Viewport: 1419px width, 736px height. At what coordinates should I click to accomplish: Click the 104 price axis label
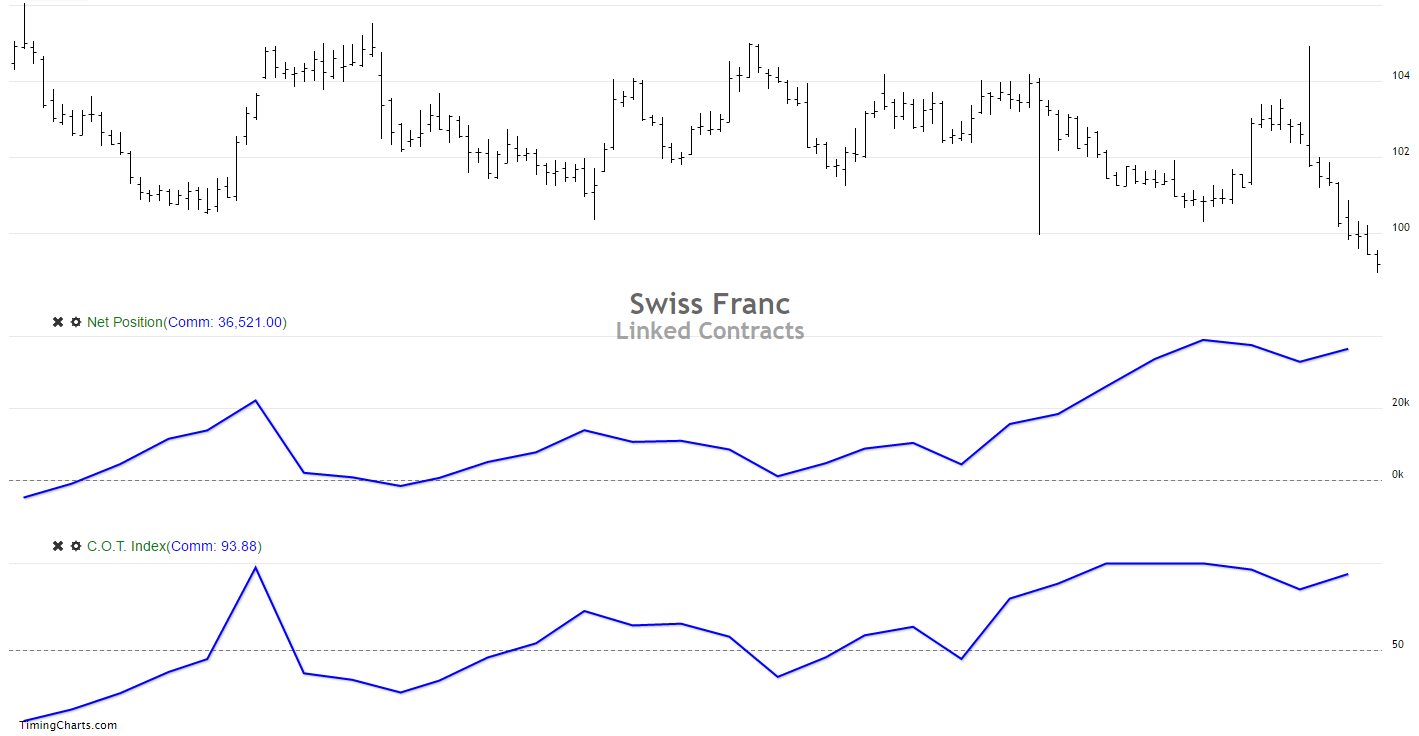coord(1400,76)
